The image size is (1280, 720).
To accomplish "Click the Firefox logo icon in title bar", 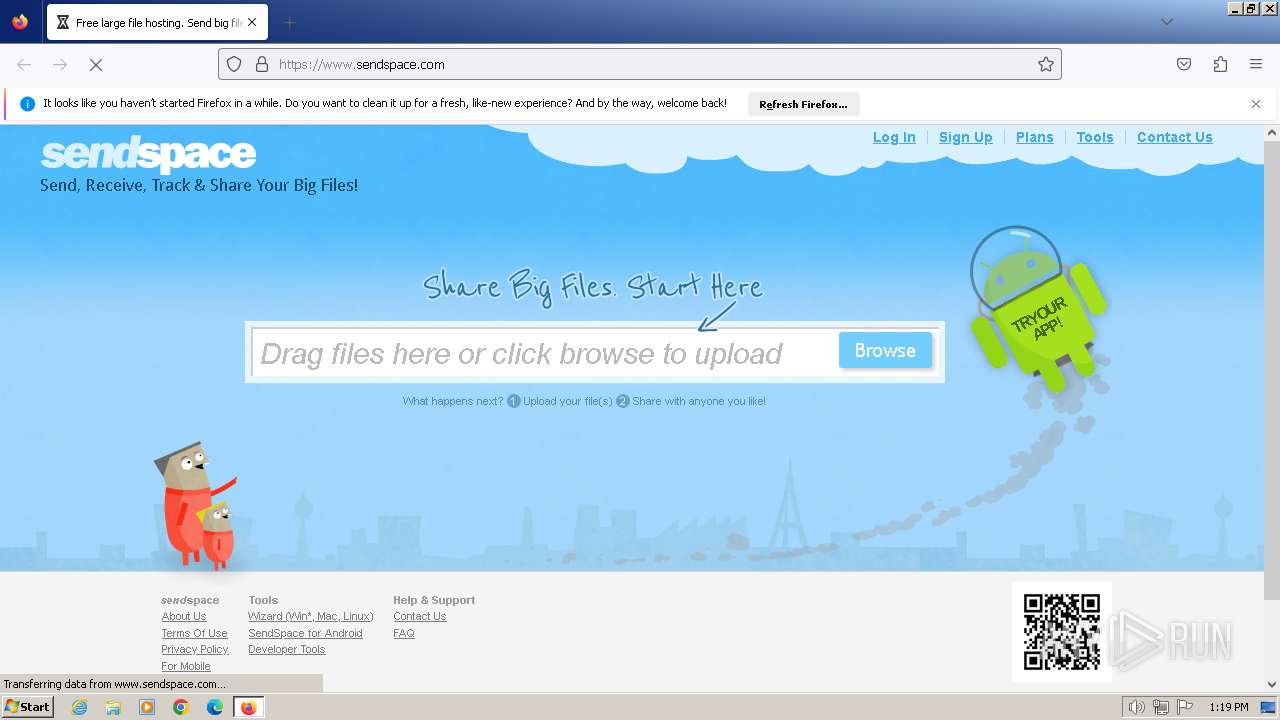I will pyautogui.click(x=20, y=21).
